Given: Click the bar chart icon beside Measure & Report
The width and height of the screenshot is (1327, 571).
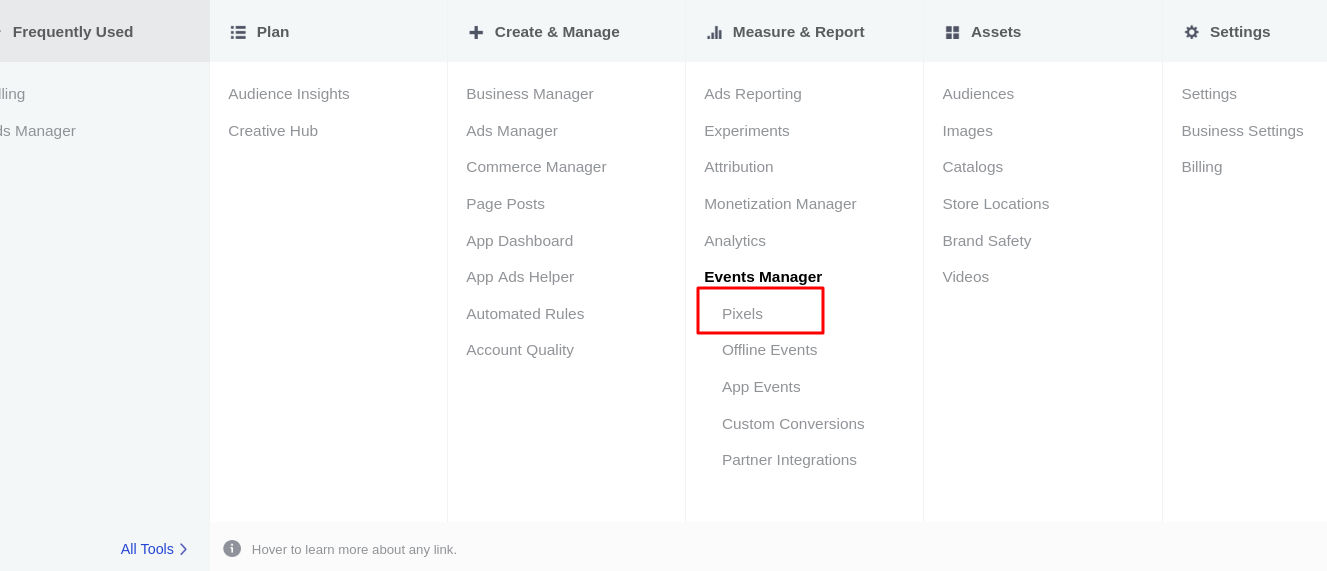Looking at the screenshot, I should coord(714,32).
